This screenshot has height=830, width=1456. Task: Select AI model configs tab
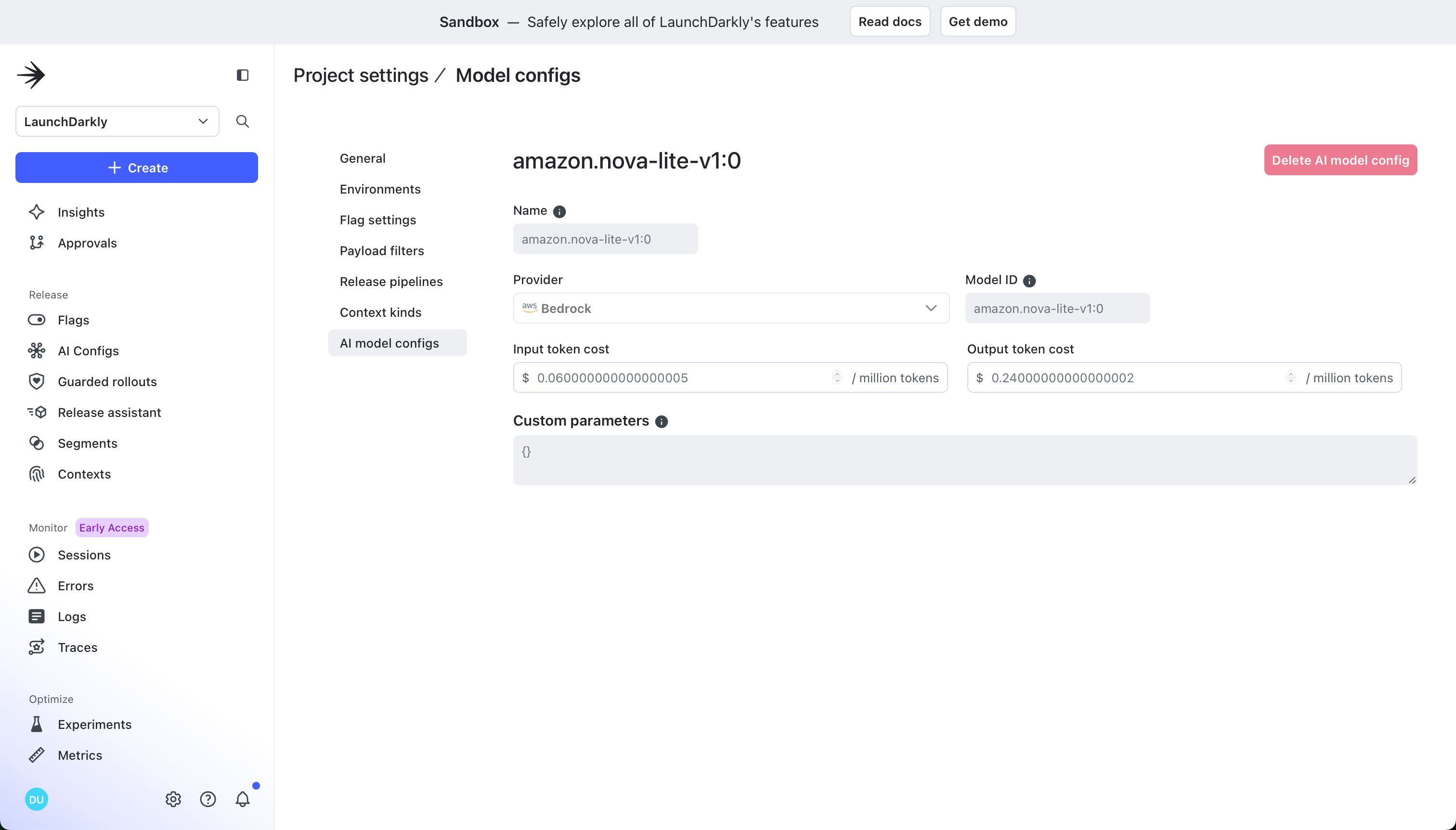pyautogui.click(x=397, y=343)
